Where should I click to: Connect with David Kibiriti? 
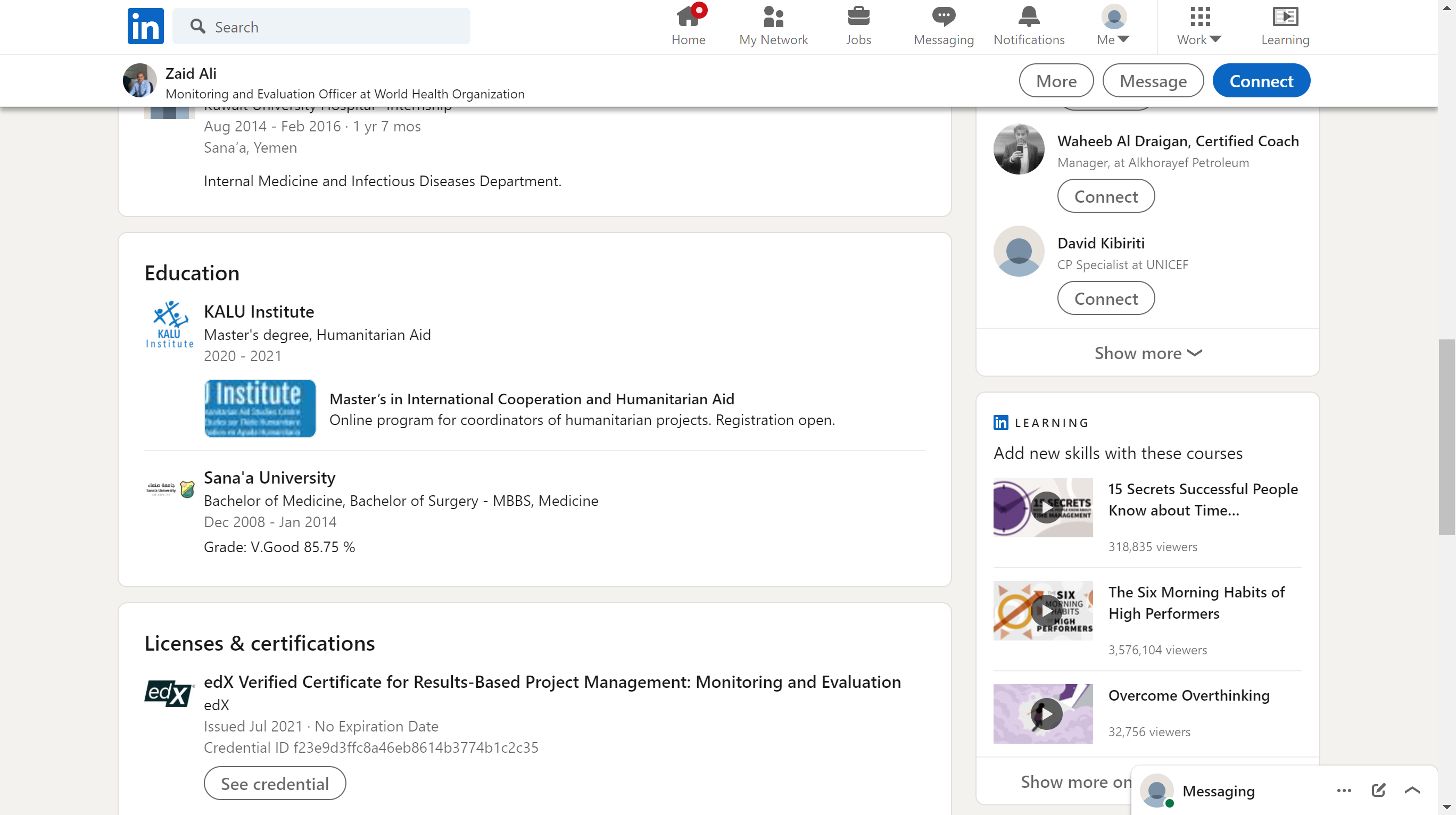point(1105,298)
